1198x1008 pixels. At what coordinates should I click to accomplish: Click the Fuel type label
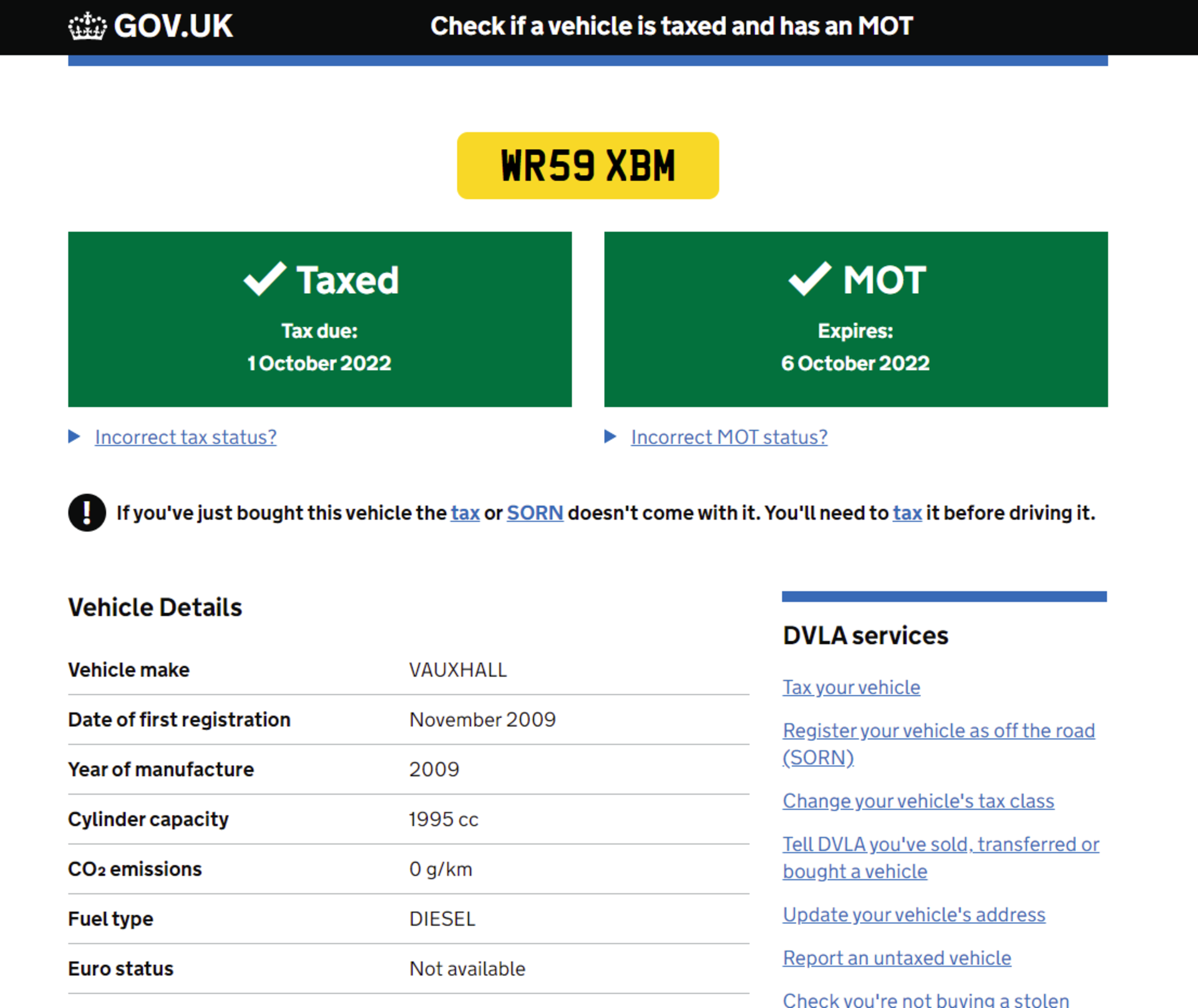110,919
